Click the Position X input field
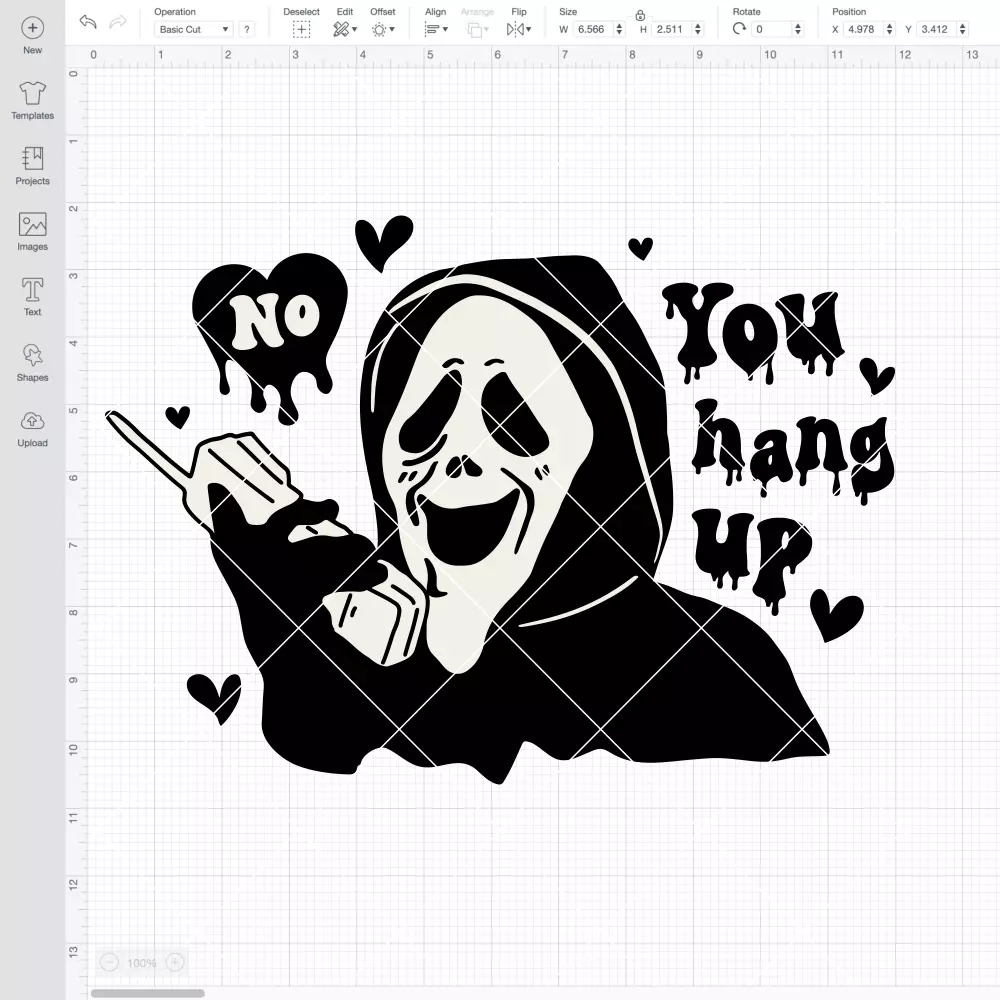 [x=863, y=29]
